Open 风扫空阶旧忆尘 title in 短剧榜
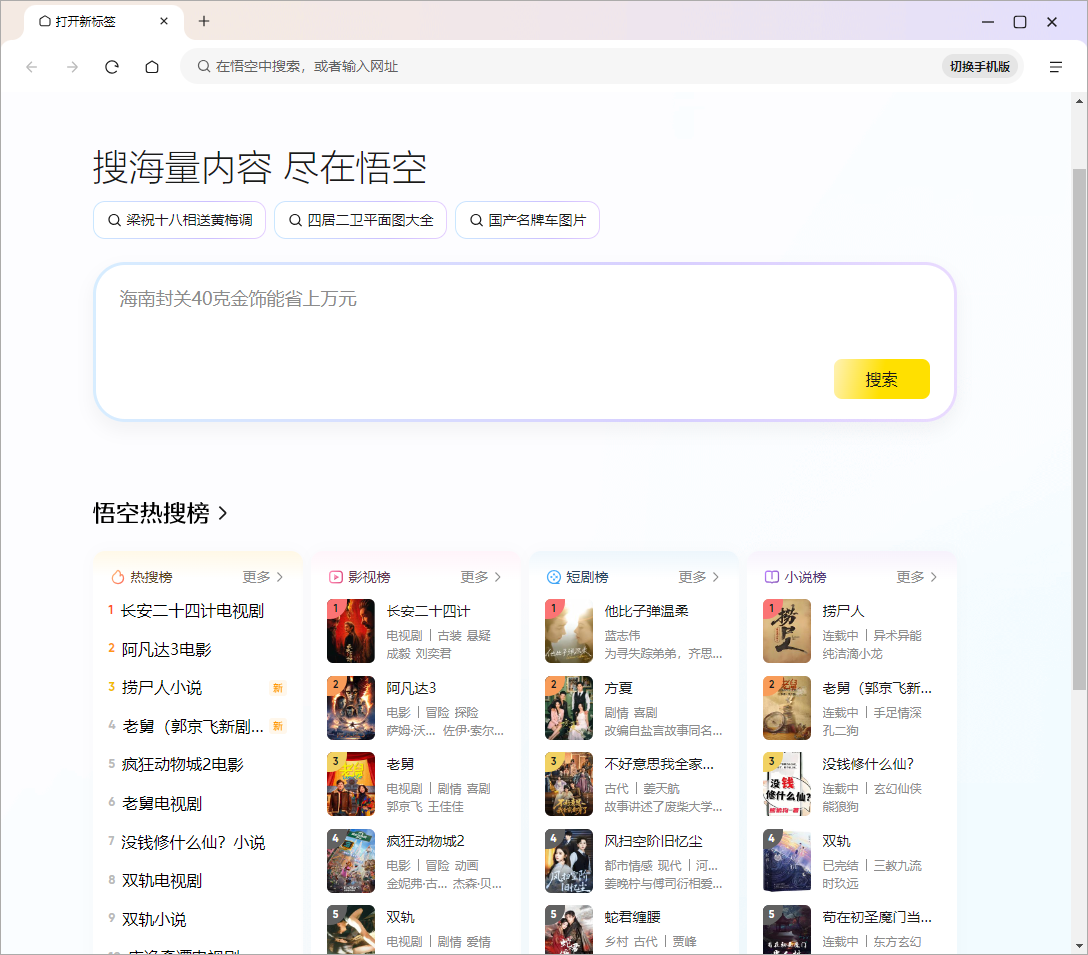 click(x=654, y=841)
